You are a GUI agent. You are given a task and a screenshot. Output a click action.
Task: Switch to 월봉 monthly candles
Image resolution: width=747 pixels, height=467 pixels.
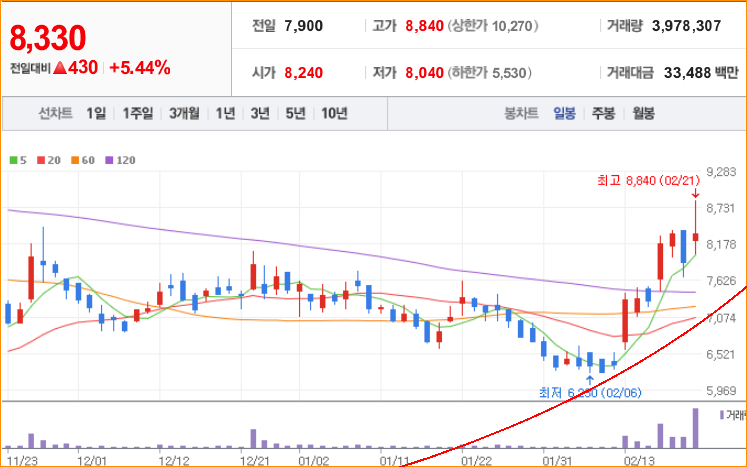tap(644, 113)
